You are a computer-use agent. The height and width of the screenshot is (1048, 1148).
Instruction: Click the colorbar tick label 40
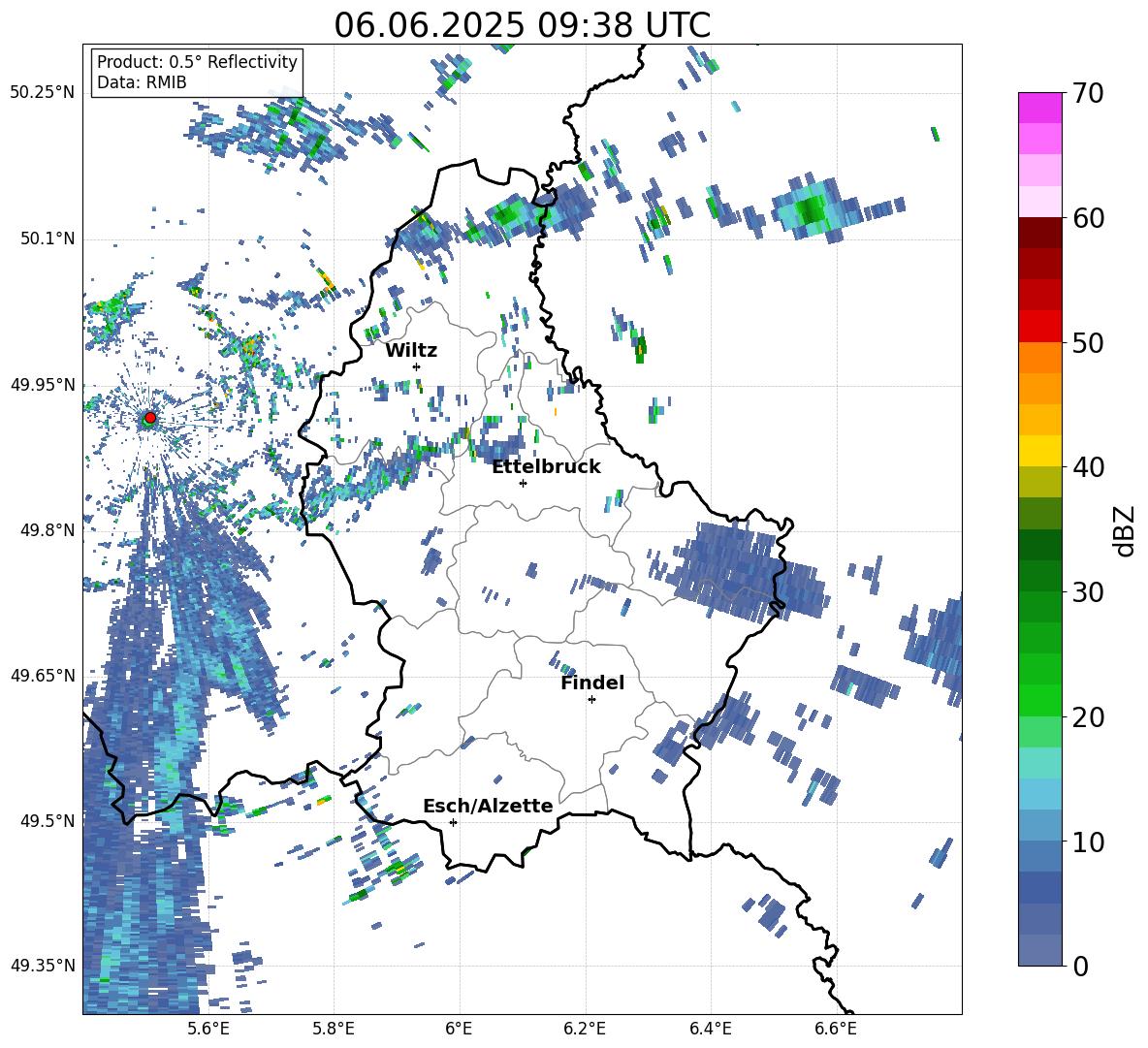1088,467
